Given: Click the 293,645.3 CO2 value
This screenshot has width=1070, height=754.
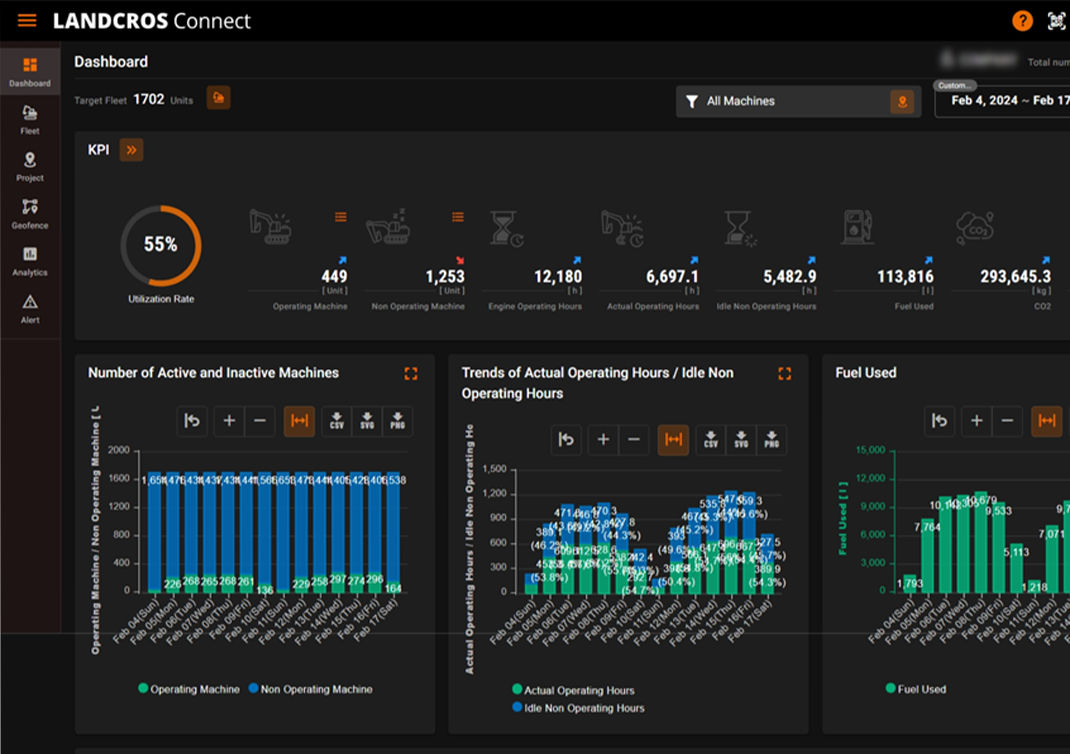Looking at the screenshot, I should [x=1015, y=276].
